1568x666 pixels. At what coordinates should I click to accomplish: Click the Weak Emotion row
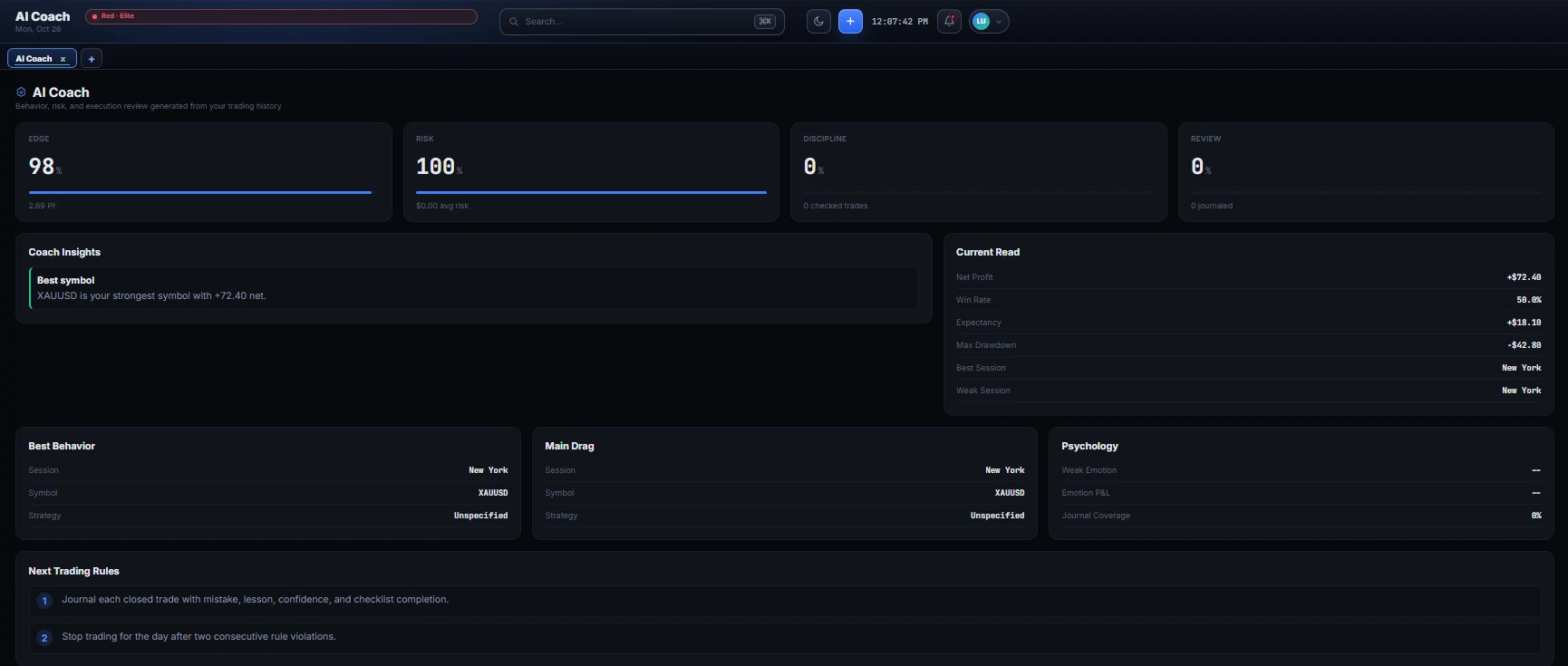(1301, 470)
